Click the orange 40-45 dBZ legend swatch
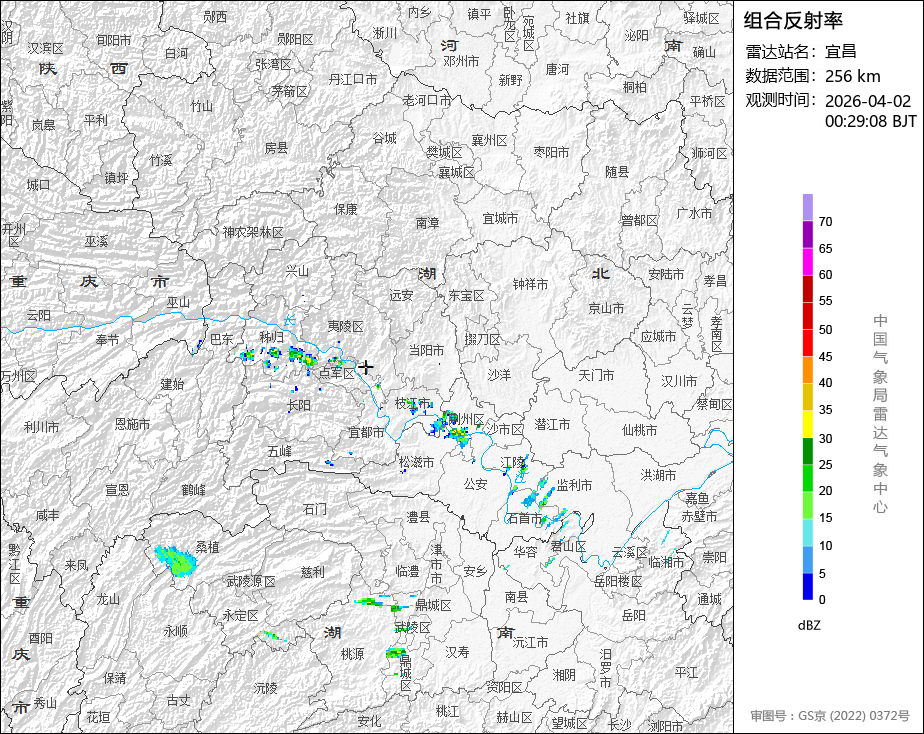The width and height of the screenshot is (924, 734). (x=807, y=370)
